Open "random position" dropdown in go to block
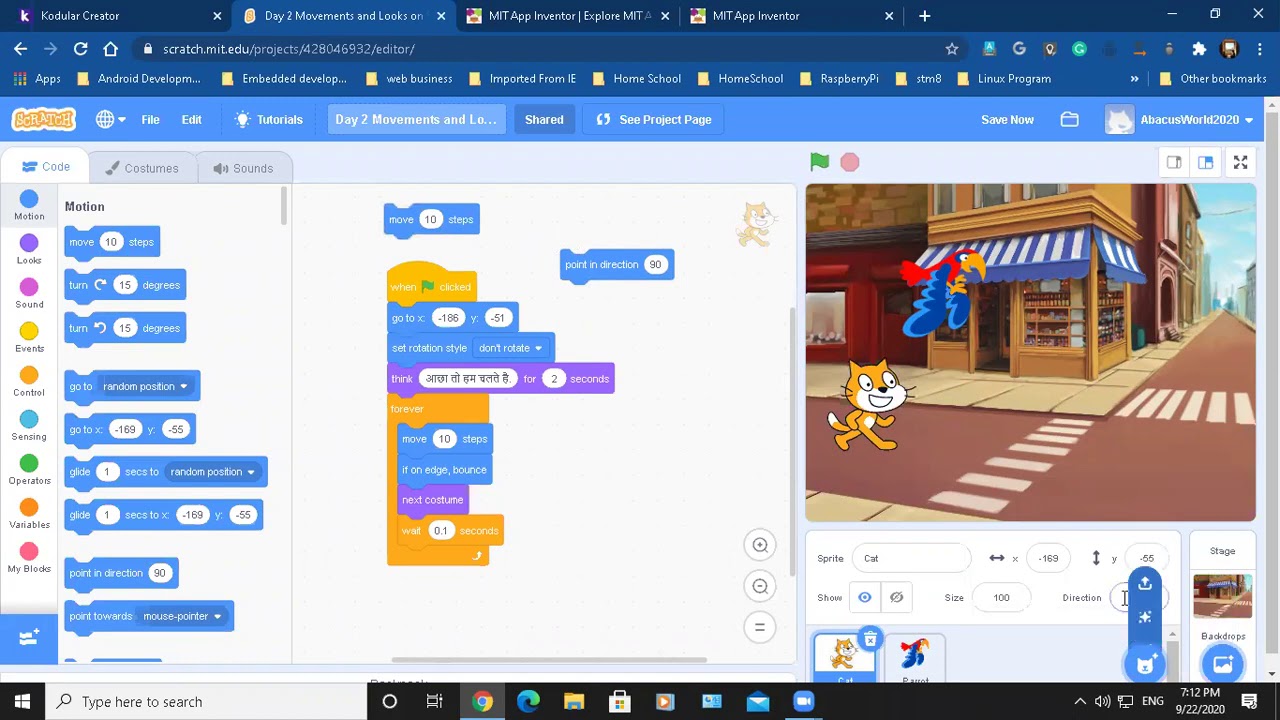The image size is (1280, 720). pos(145,386)
